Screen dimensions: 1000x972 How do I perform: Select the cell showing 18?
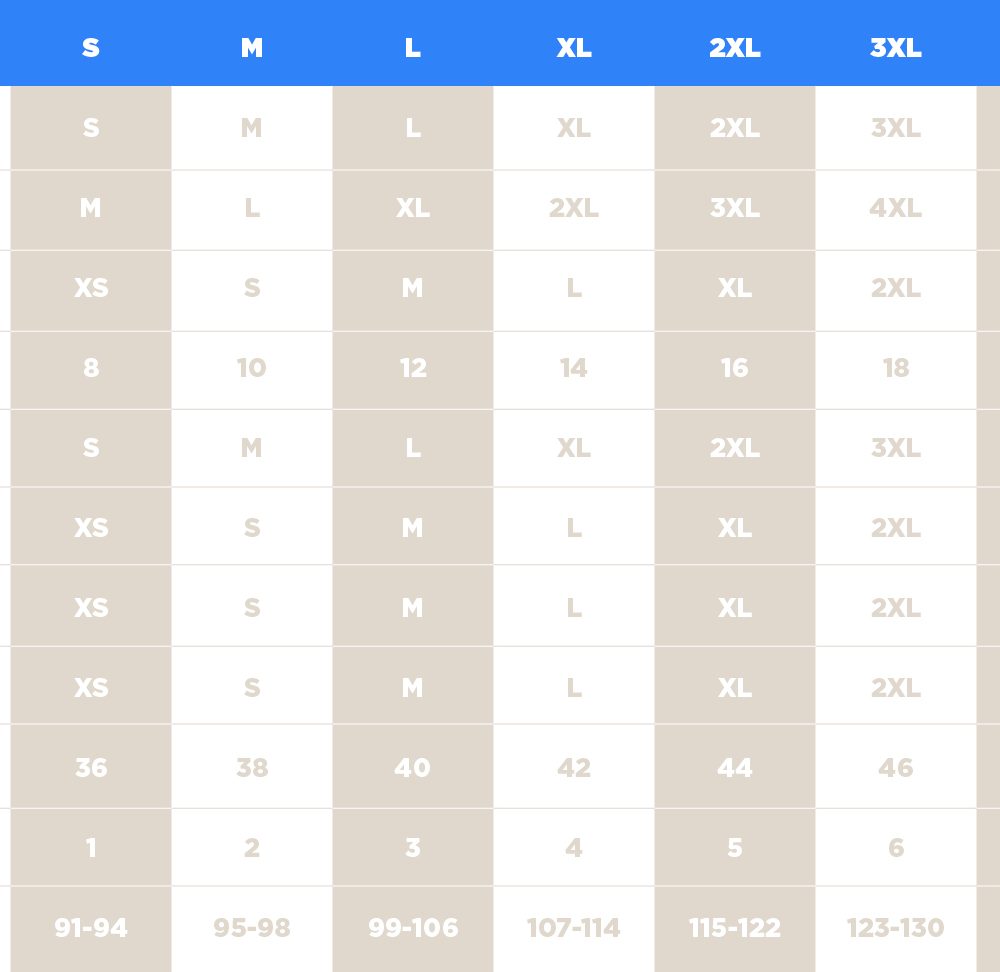(x=895, y=368)
